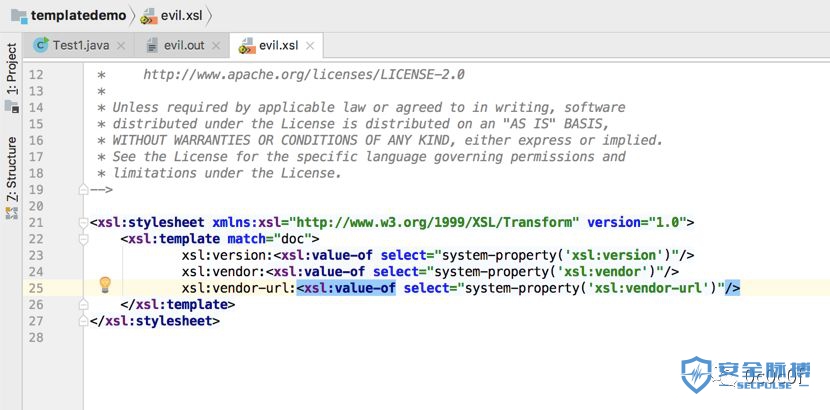Click the match="doc" attribute on line 22
830x410 pixels.
269,239
